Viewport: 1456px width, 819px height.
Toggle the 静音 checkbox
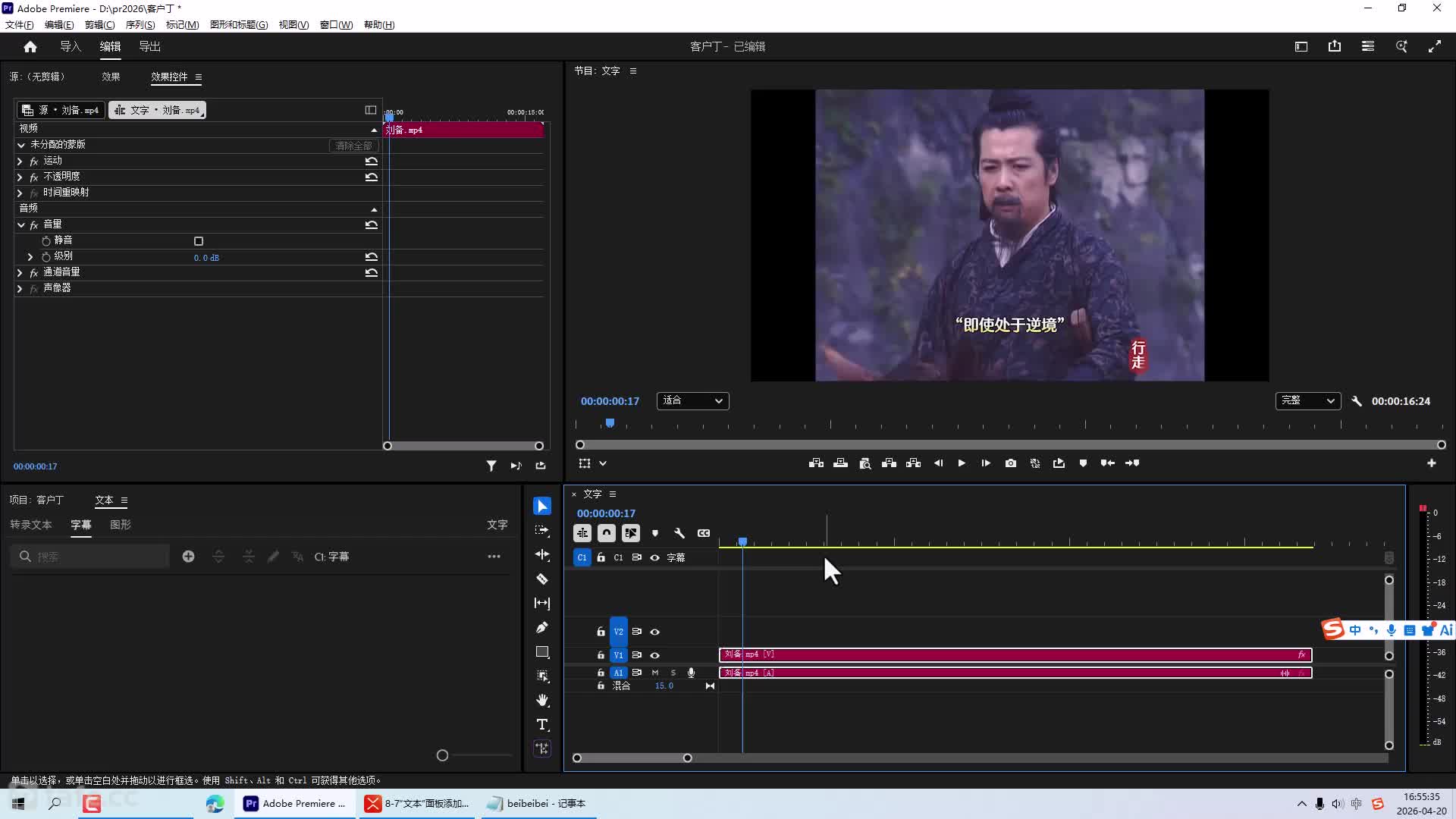(x=199, y=241)
